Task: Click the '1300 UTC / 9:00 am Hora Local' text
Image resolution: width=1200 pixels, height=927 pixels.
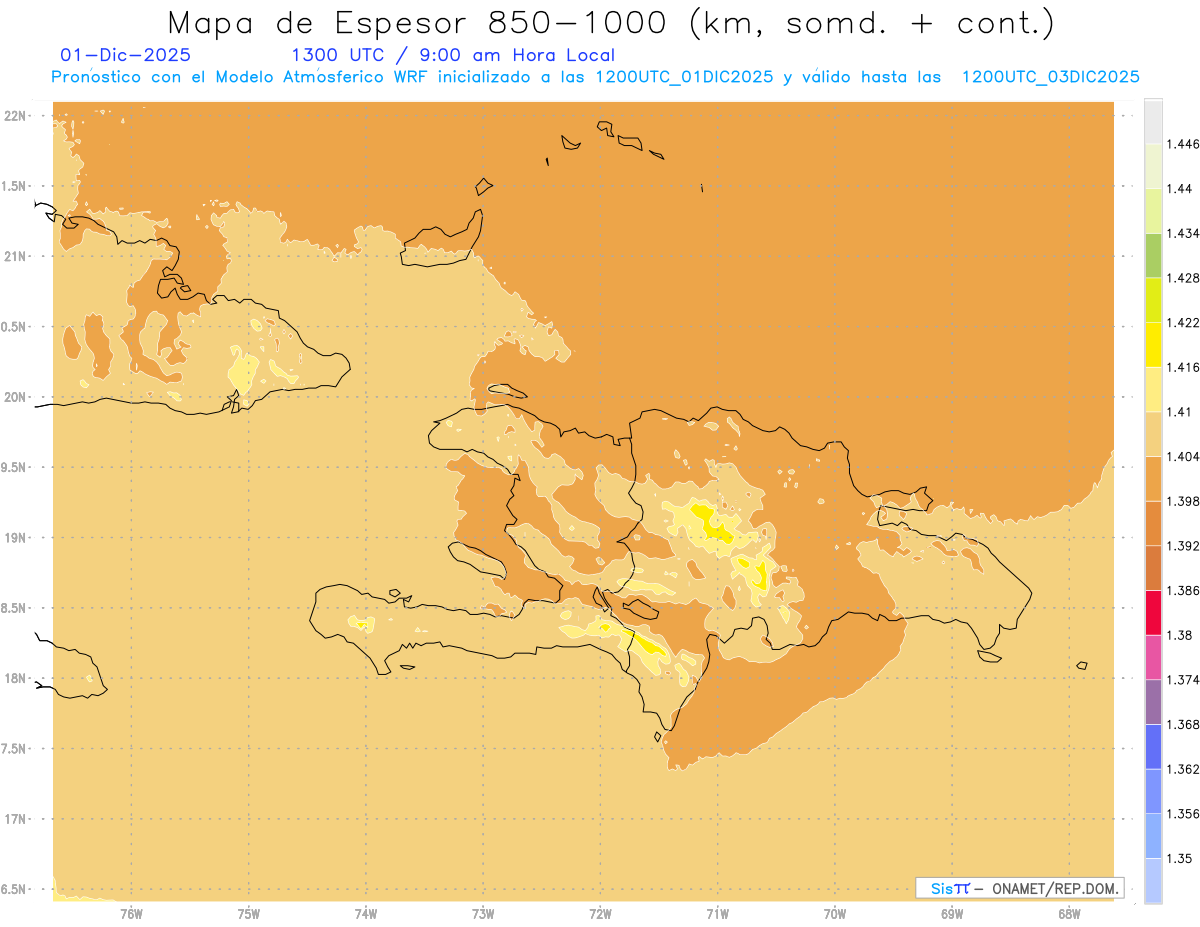Action: pos(453,56)
